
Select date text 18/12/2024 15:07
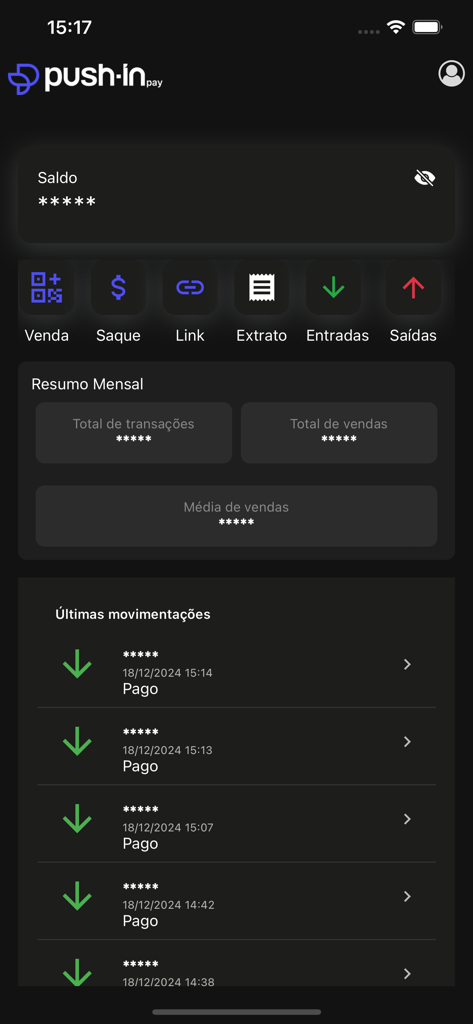point(168,827)
